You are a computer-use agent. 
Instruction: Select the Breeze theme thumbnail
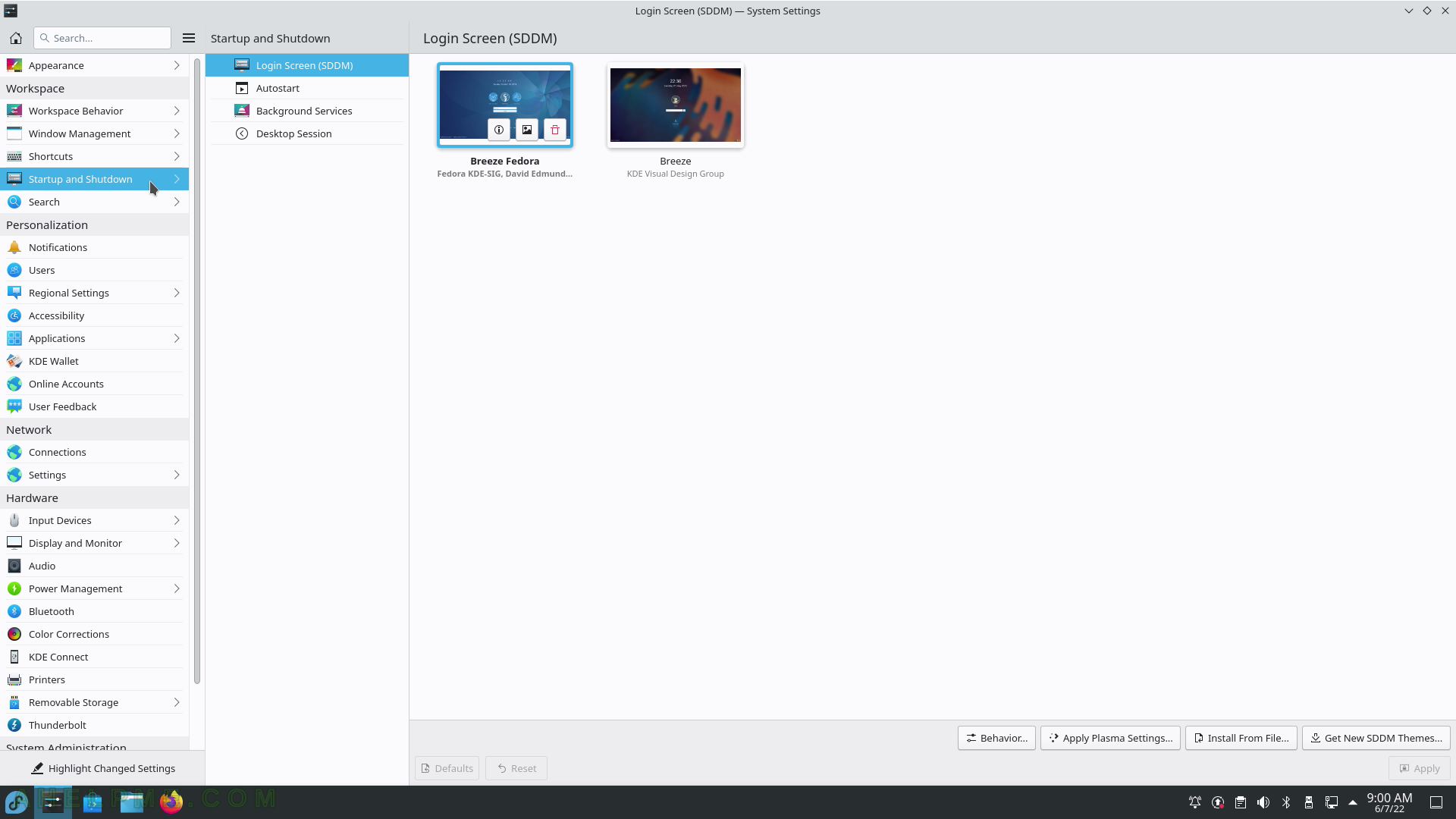coord(676,105)
